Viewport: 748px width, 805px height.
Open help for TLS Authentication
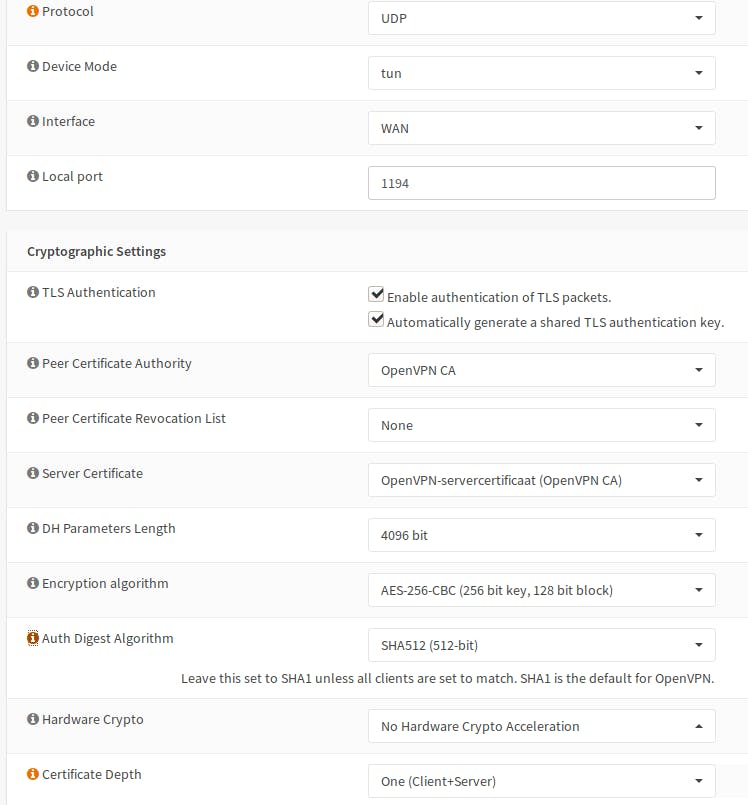coord(33,293)
